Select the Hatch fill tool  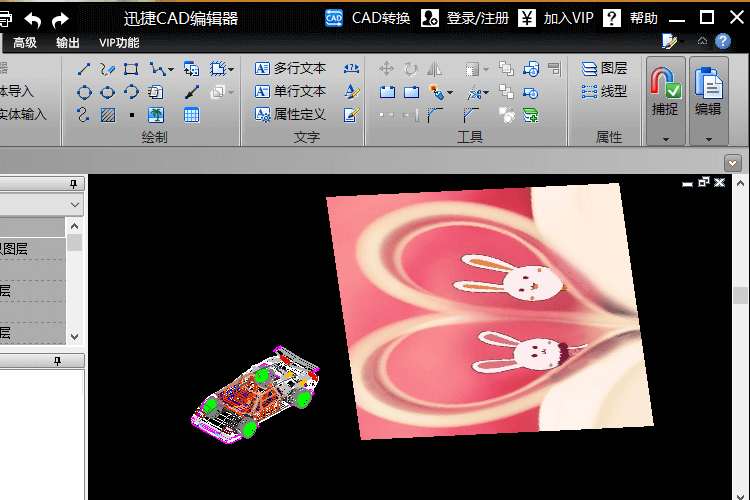click(x=108, y=115)
